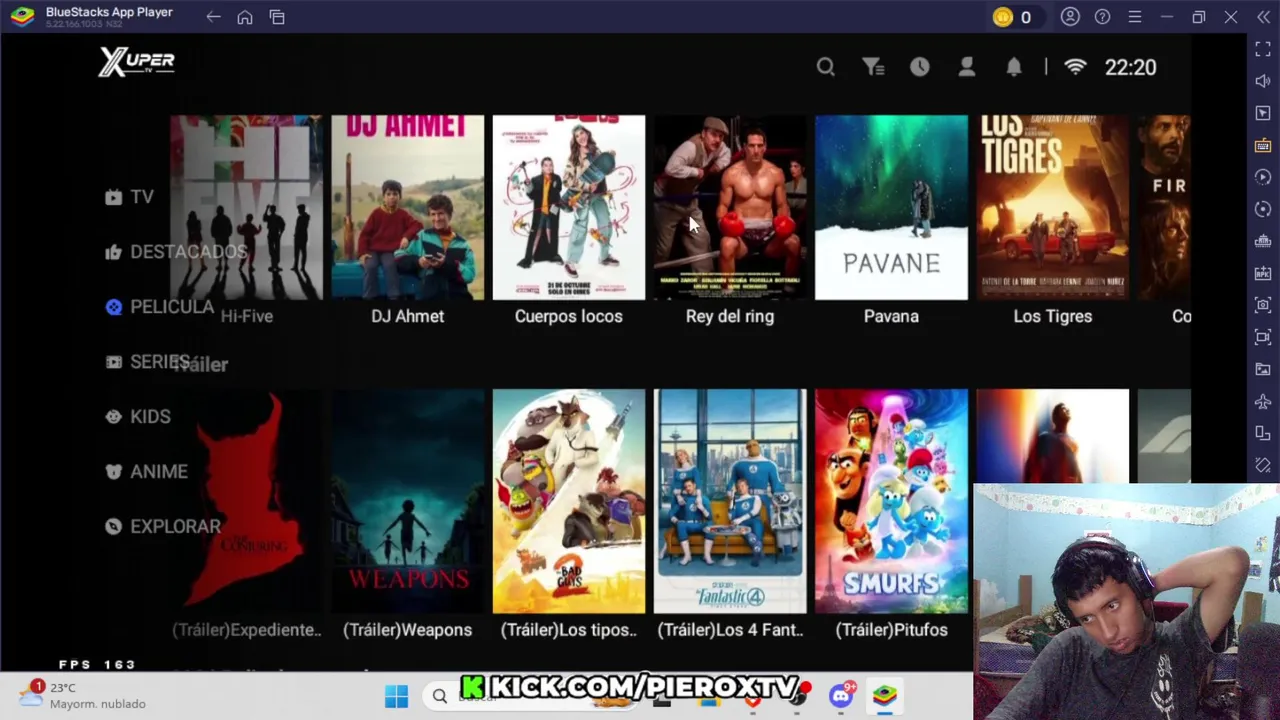Select the Fantastic 4 trailer poster
1280x720 pixels.
[730, 501]
